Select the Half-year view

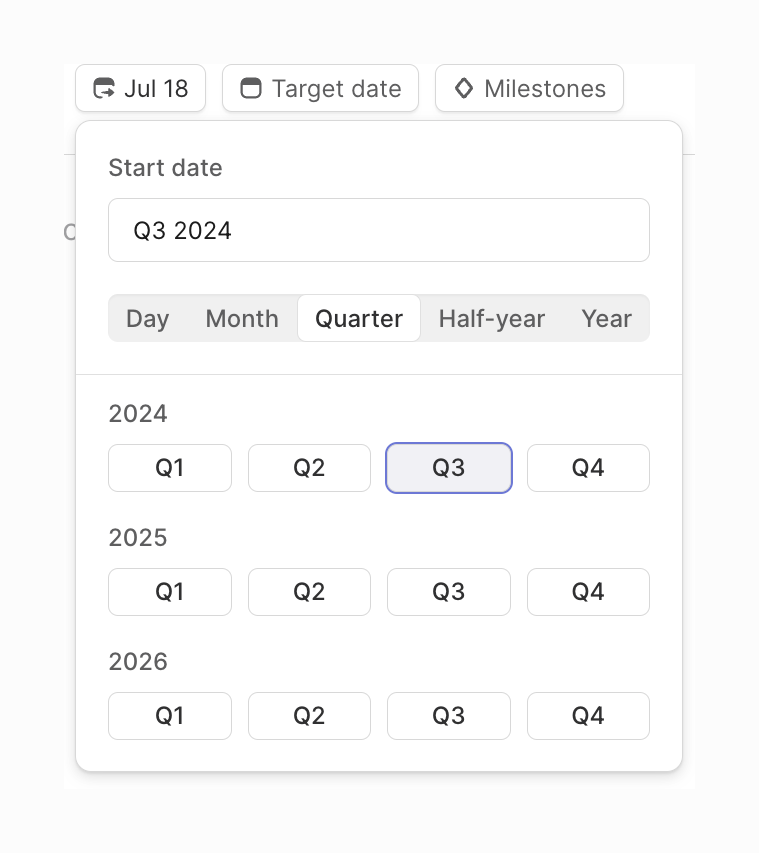click(492, 318)
